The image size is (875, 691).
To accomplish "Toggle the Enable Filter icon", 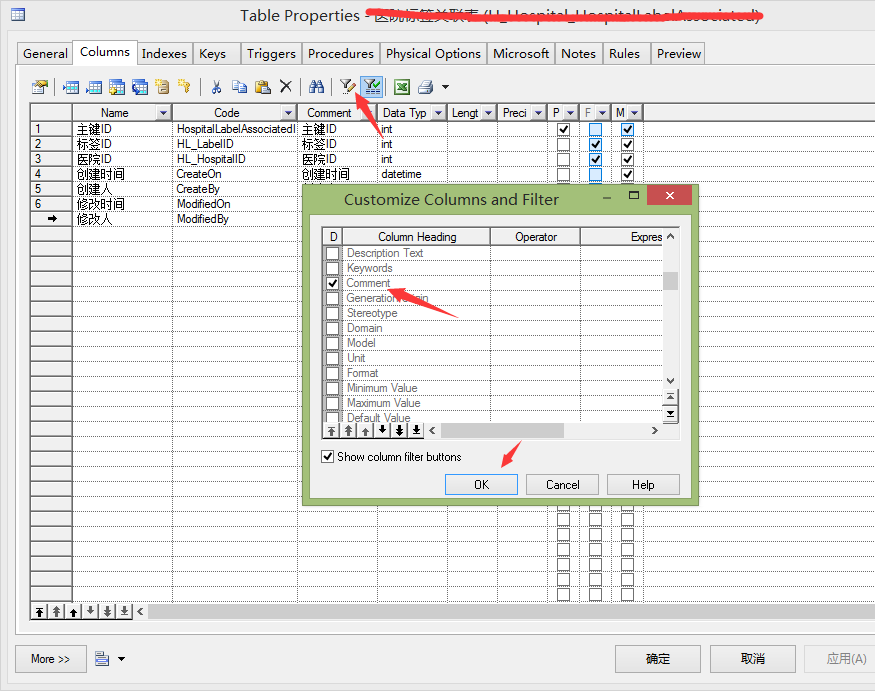I will [x=372, y=87].
